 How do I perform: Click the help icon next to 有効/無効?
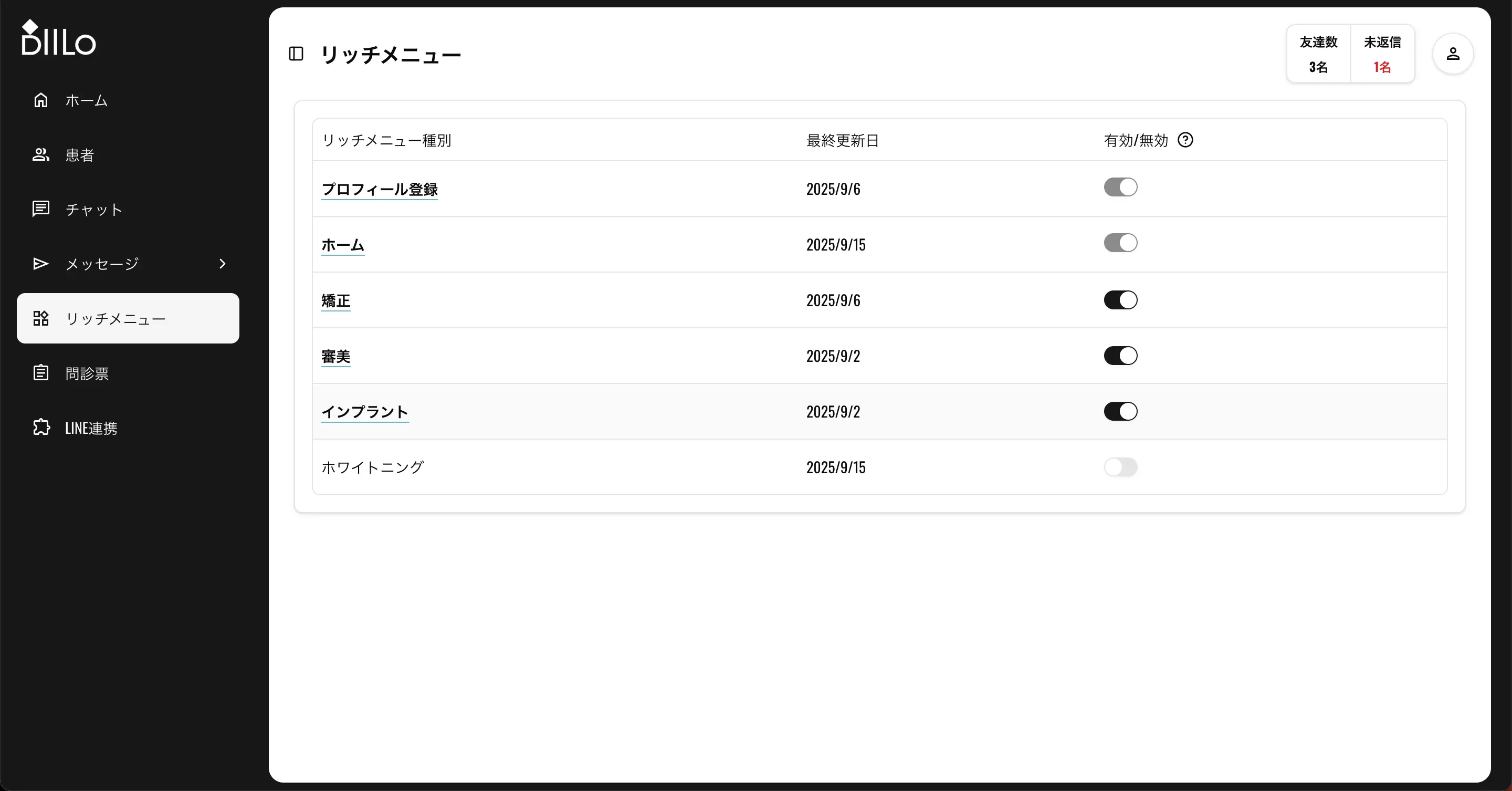point(1186,140)
